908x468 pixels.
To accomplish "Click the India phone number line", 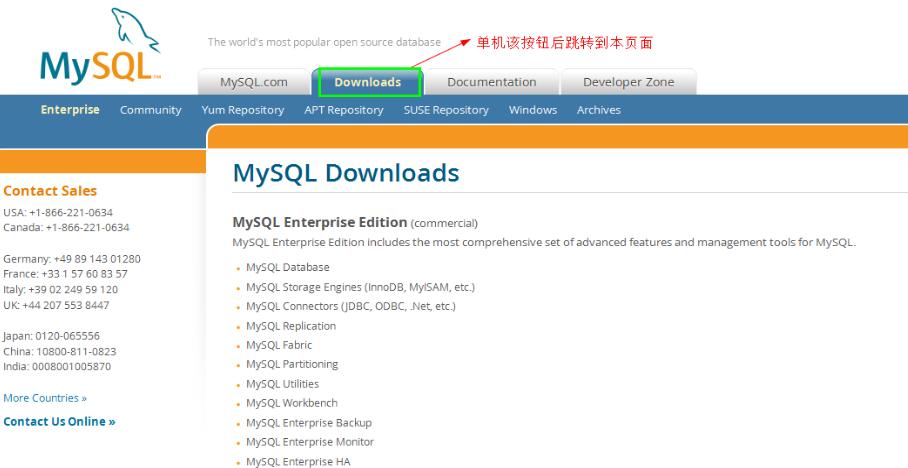I will (x=57, y=366).
